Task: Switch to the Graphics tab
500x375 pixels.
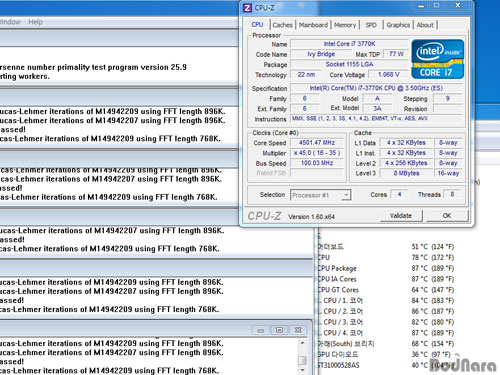Action: 398,25
